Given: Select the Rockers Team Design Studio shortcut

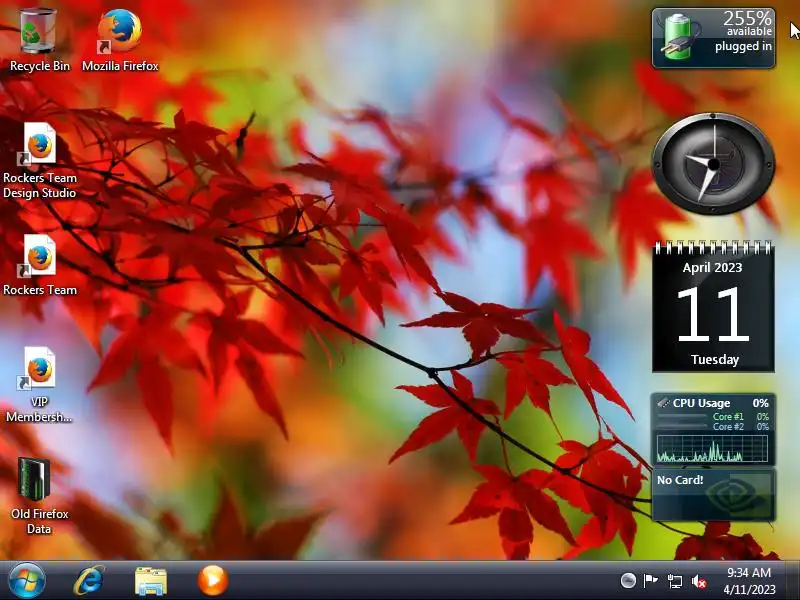Looking at the screenshot, I should [x=39, y=160].
